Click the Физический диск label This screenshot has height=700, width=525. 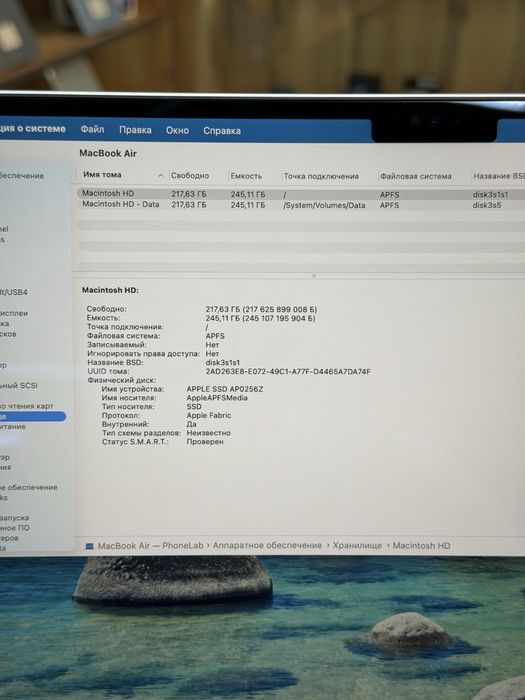coord(122,380)
